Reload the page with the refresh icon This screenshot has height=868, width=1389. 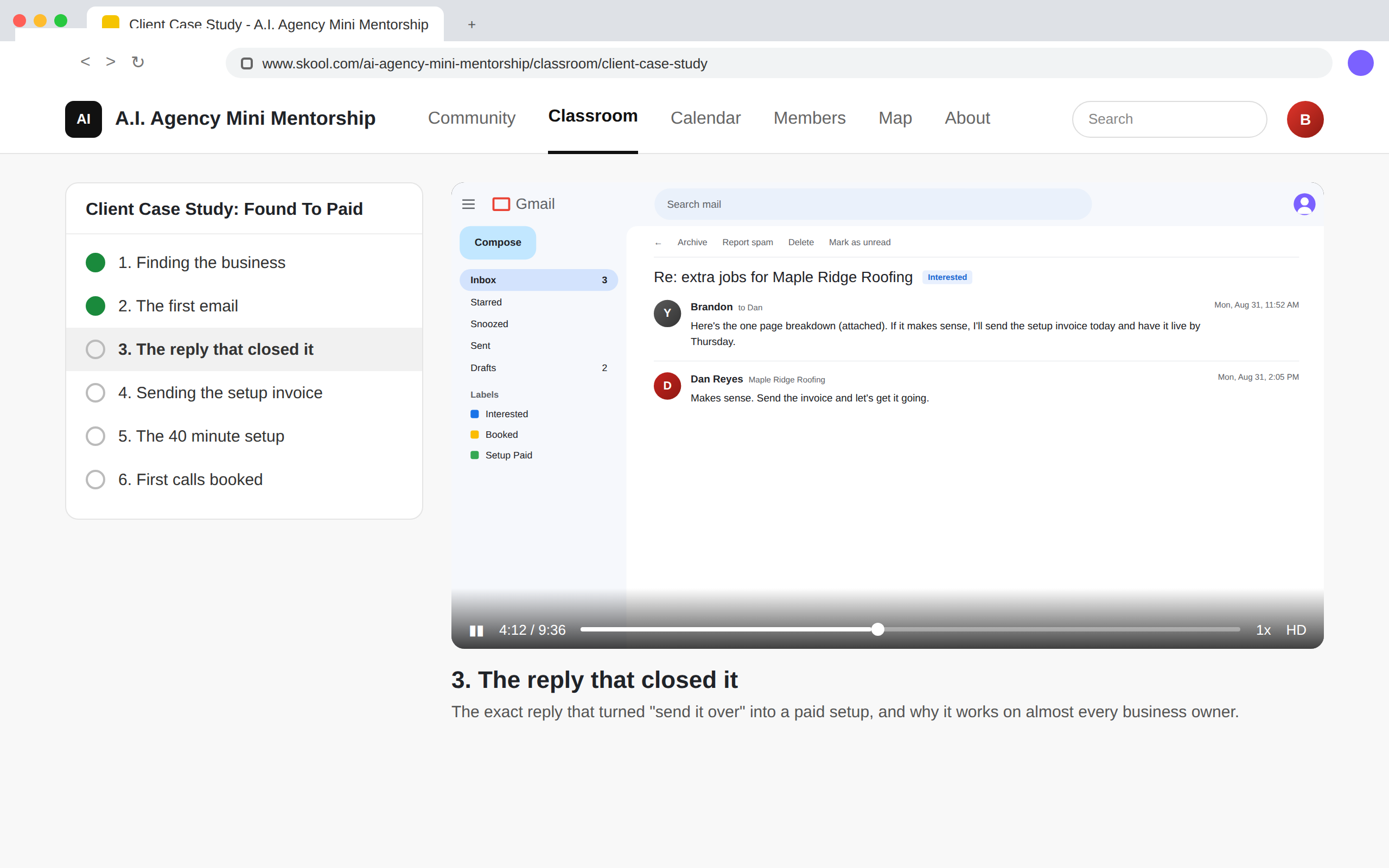tap(138, 61)
